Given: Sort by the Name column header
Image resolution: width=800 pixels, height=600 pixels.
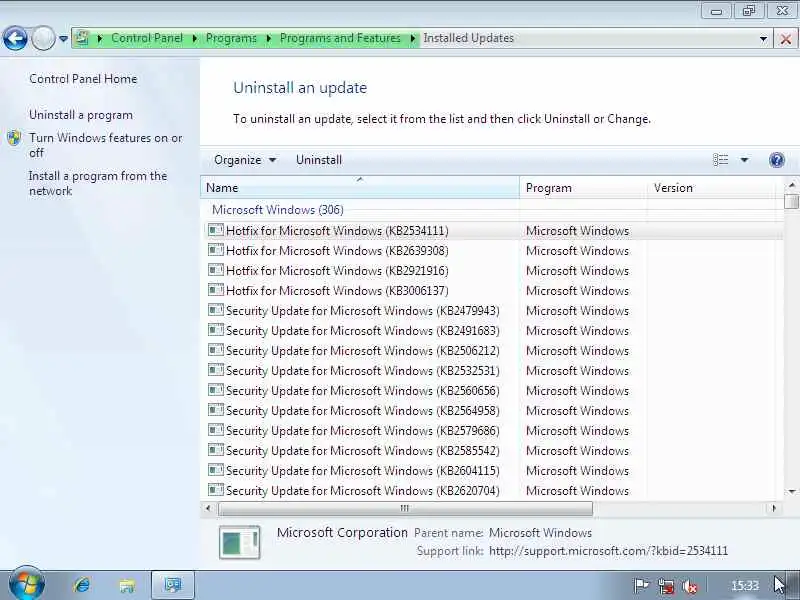Looking at the screenshot, I should pos(360,188).
